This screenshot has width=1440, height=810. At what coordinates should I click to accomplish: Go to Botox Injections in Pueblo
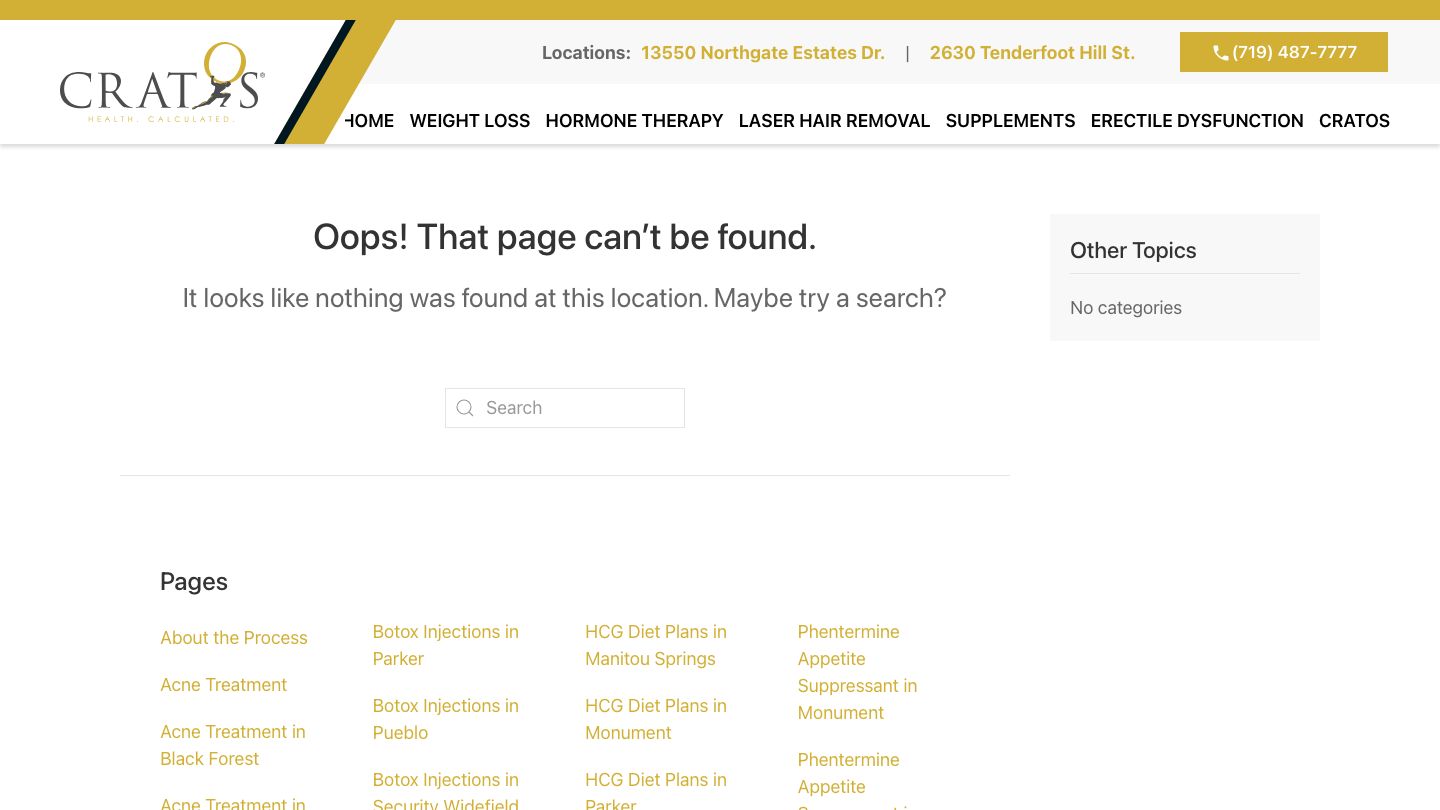coord(445,719)
